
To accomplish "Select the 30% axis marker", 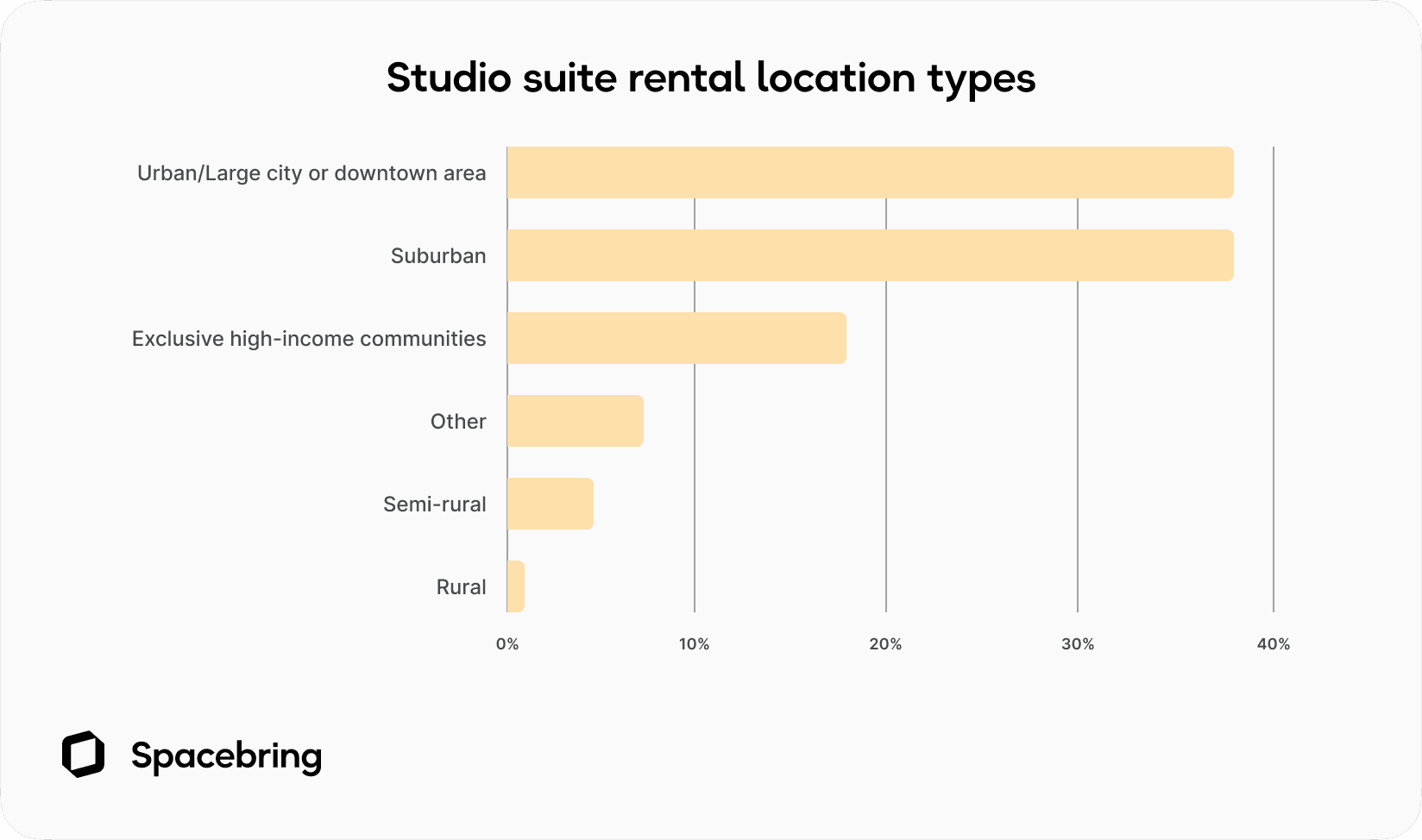I will tap(1077, 643).
